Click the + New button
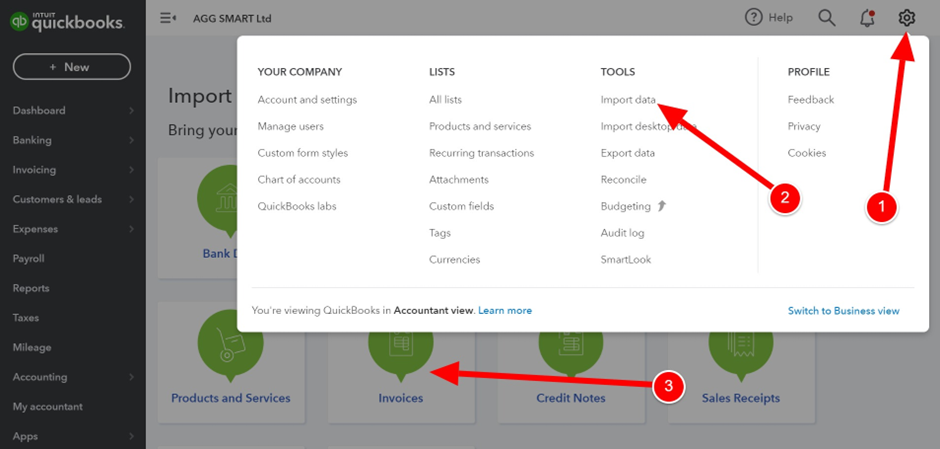 click(71, 67)
